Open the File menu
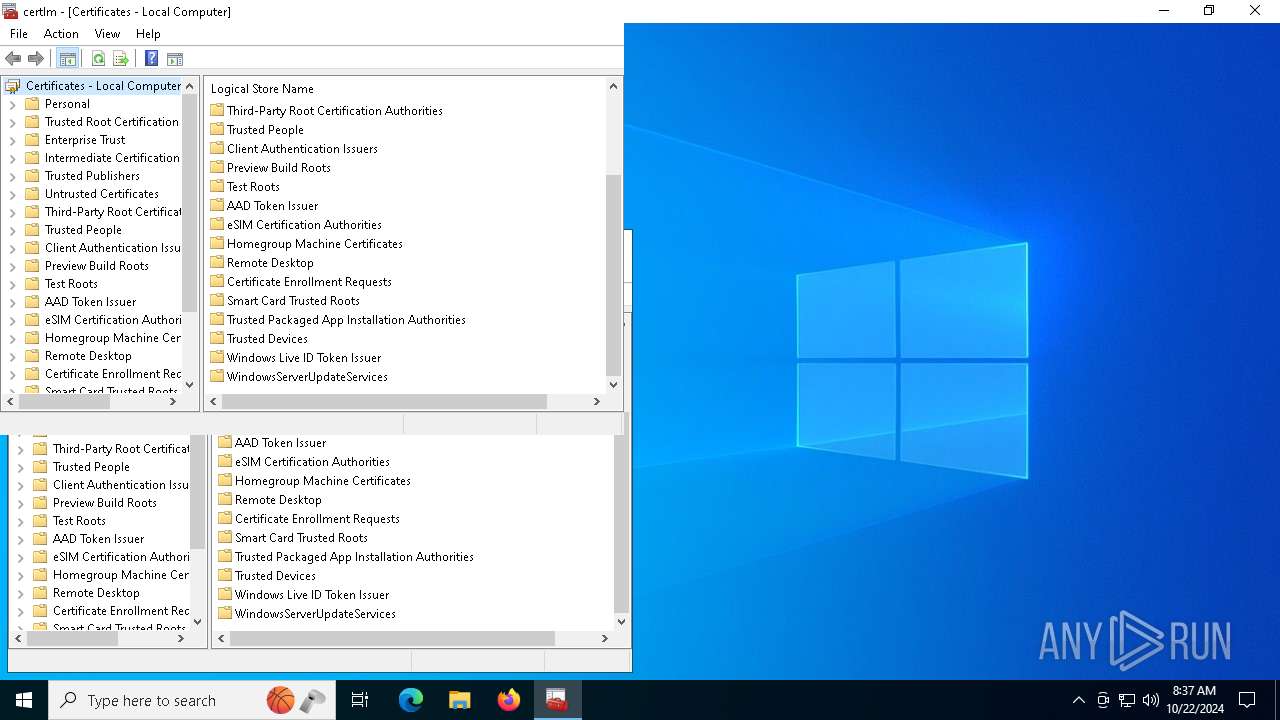This screenshot has width=1280, height=720. point(19,34)
